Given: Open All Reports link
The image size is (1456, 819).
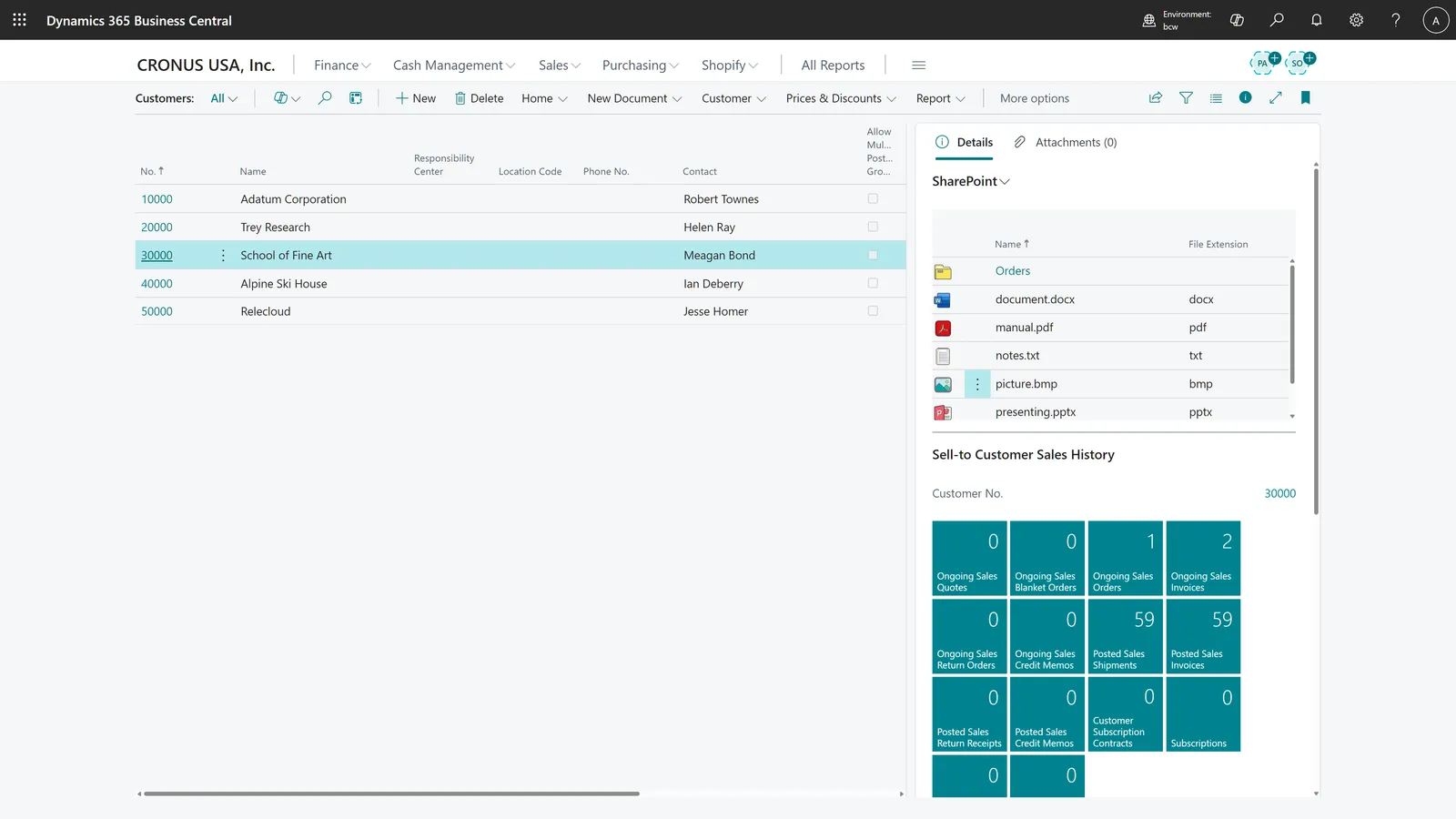Looking at the screenshot, I should tap(833, 66).
